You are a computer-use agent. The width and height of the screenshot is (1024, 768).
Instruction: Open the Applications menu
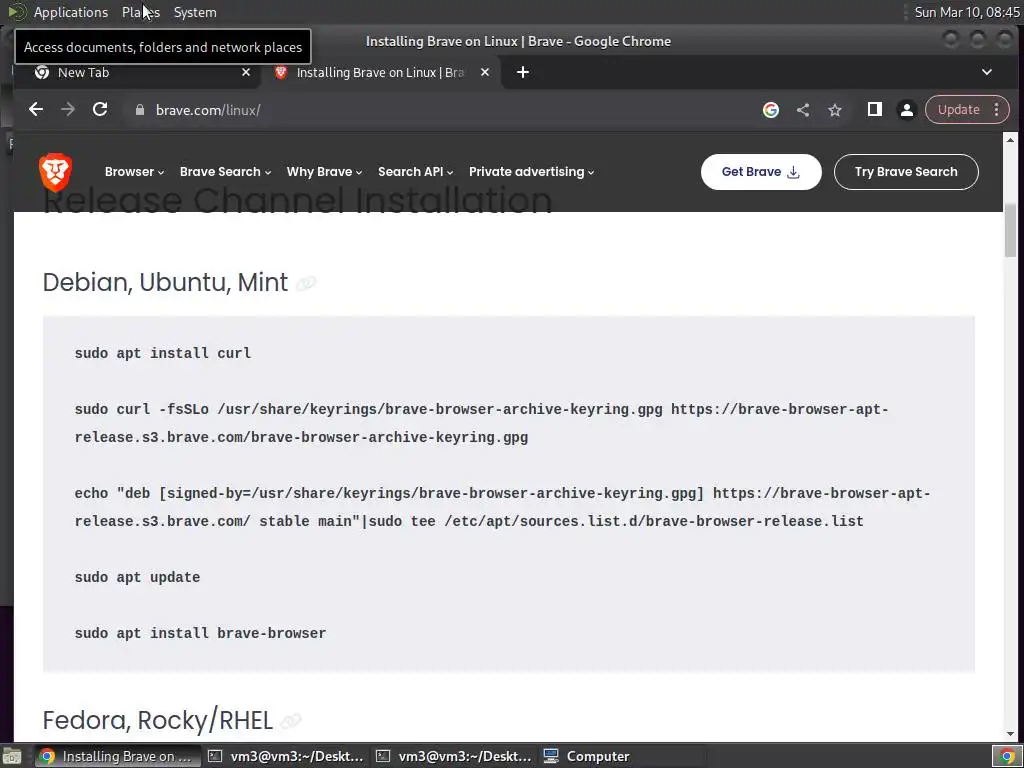(71, 12)
